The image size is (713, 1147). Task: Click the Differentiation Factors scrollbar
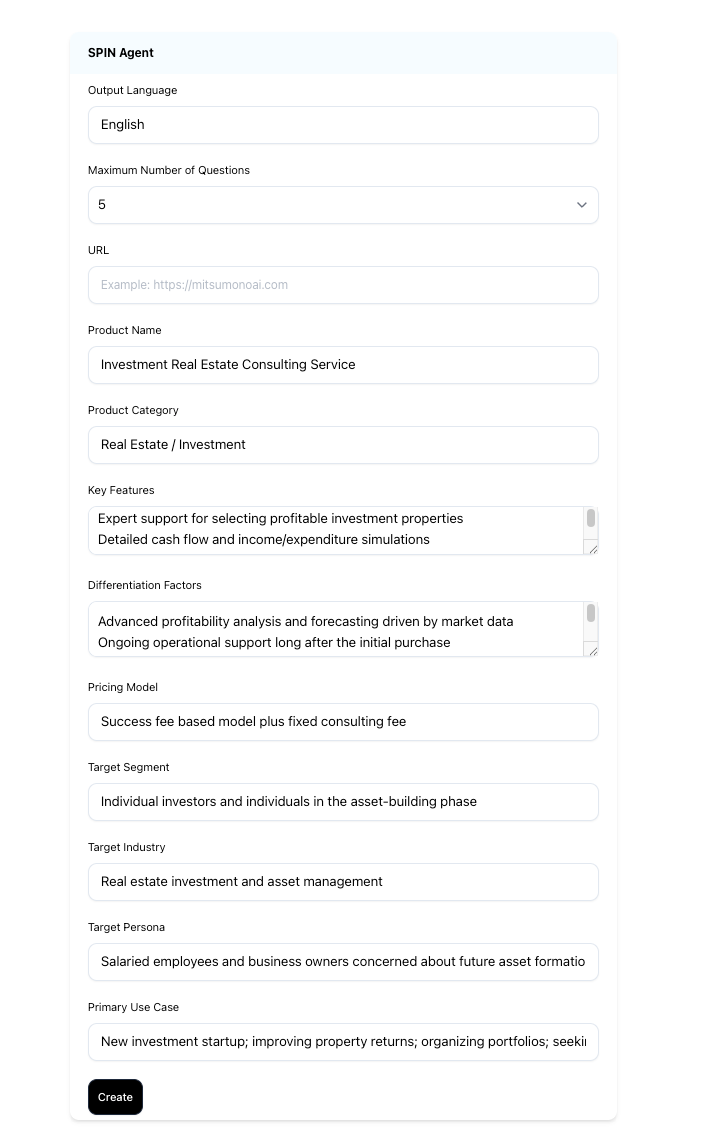591,613
